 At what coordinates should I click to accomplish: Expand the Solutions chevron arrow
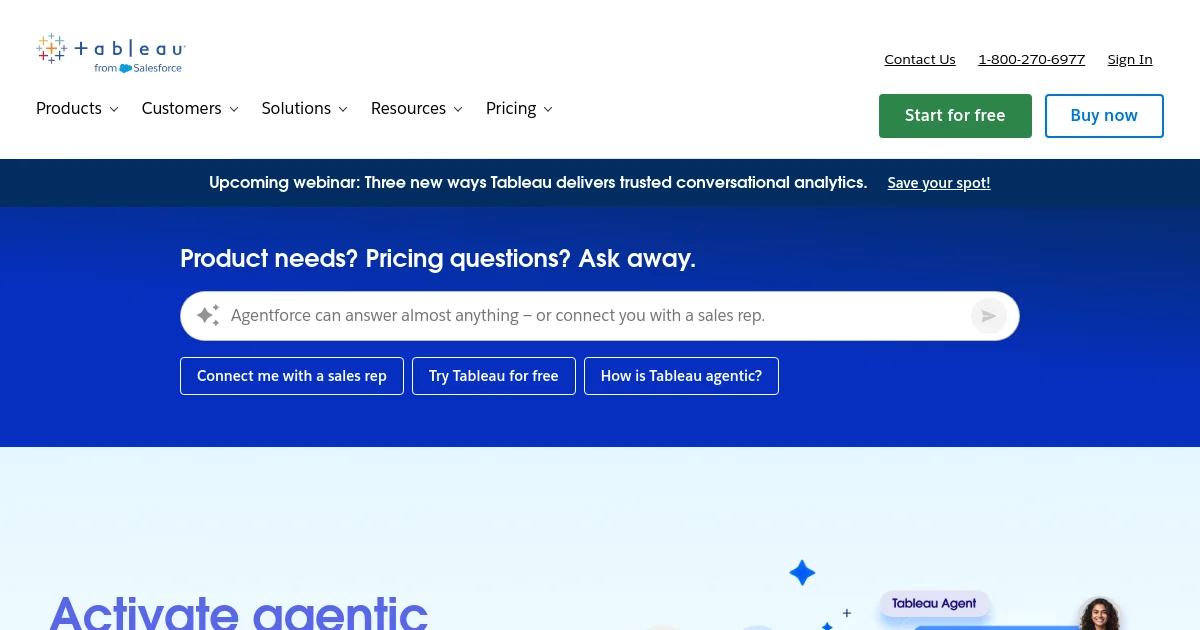[343, 109]
